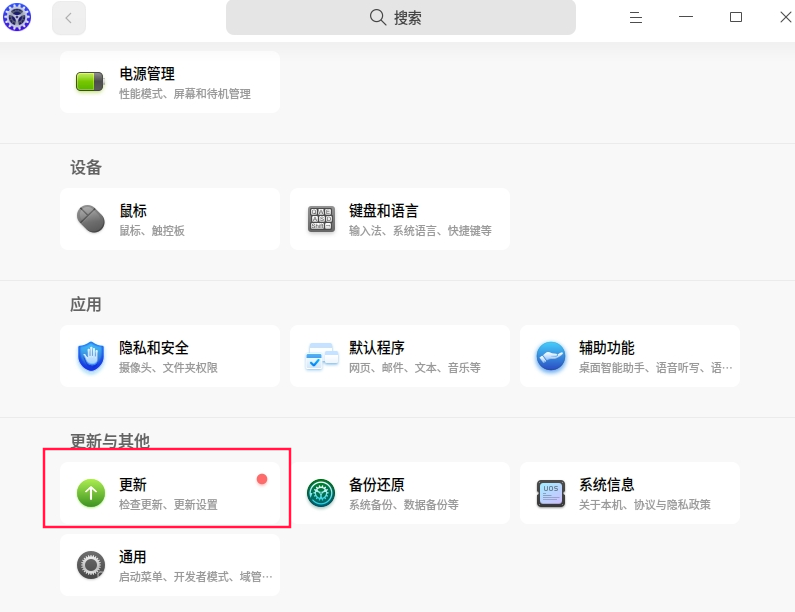Viewport: 795px width, 612px height.
Task: Open 电源管理 power management title
Action: [147, 74]
